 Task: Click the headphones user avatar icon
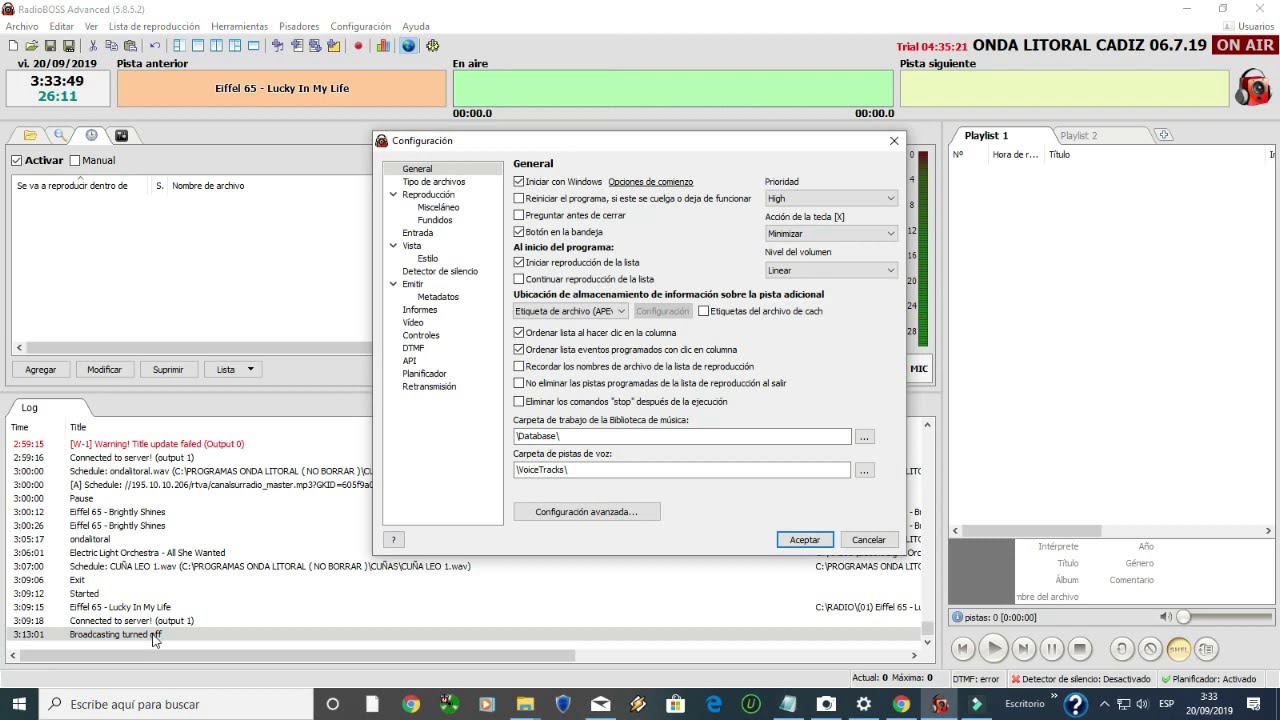[1253, 88]
